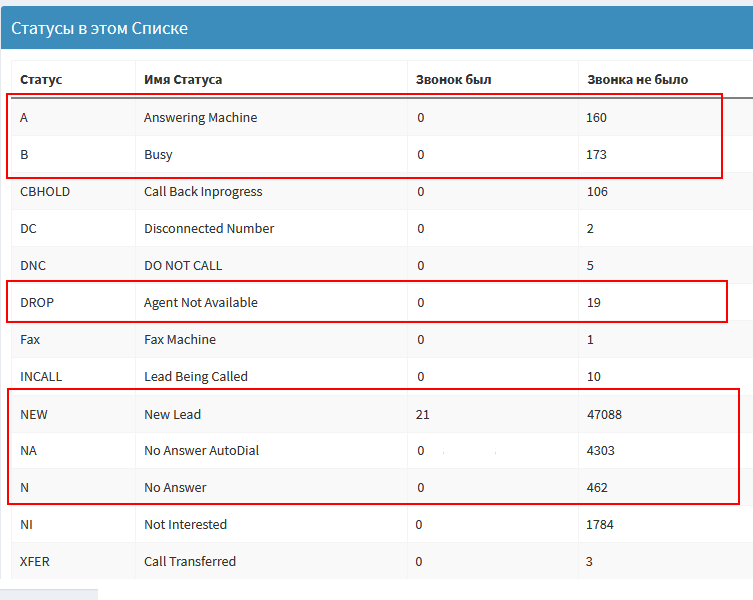Click the 'Call Transferred' status name

tap(190, 562)
